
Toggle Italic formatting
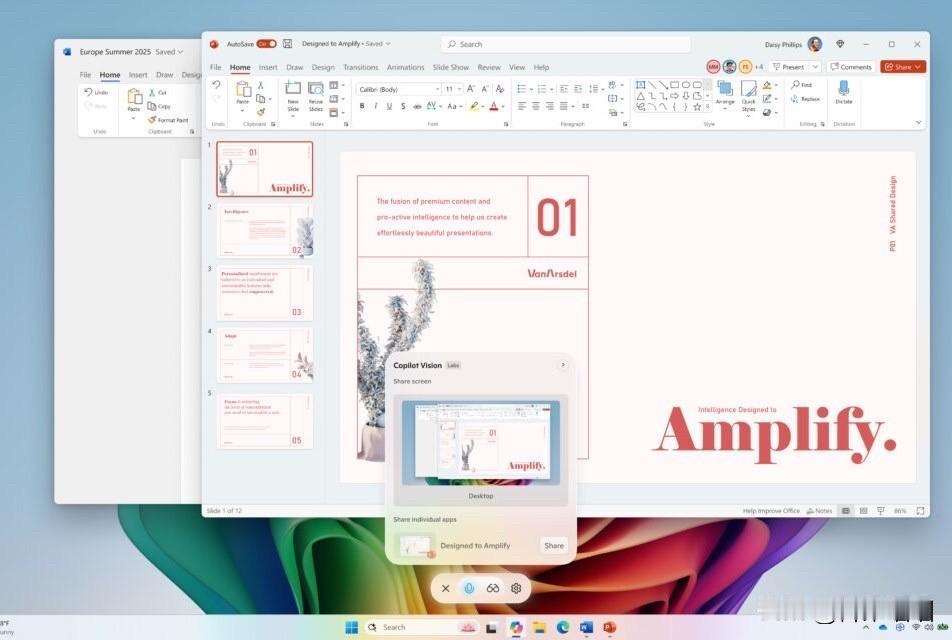coord(376,106)
